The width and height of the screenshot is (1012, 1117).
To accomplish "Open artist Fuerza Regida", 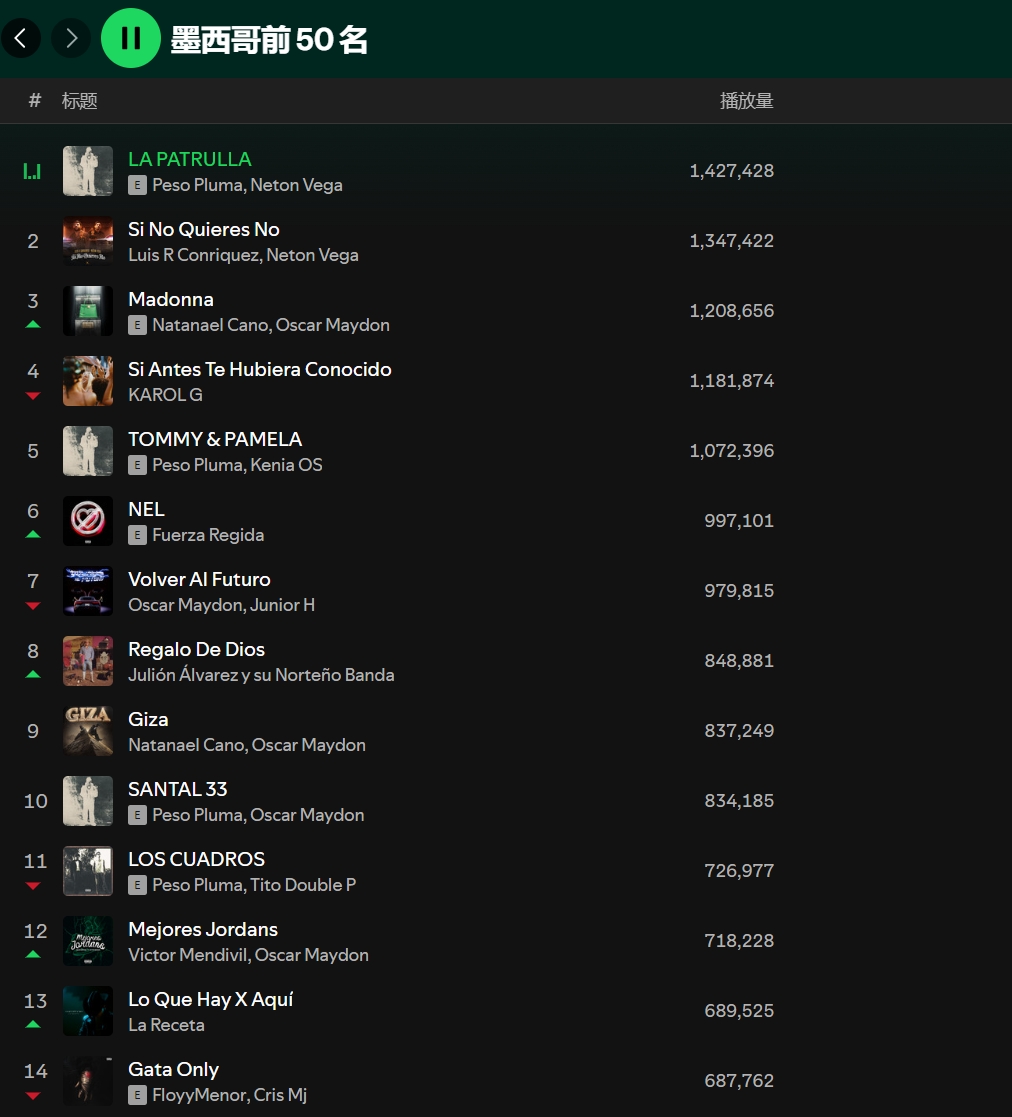I will pos(208,535).
